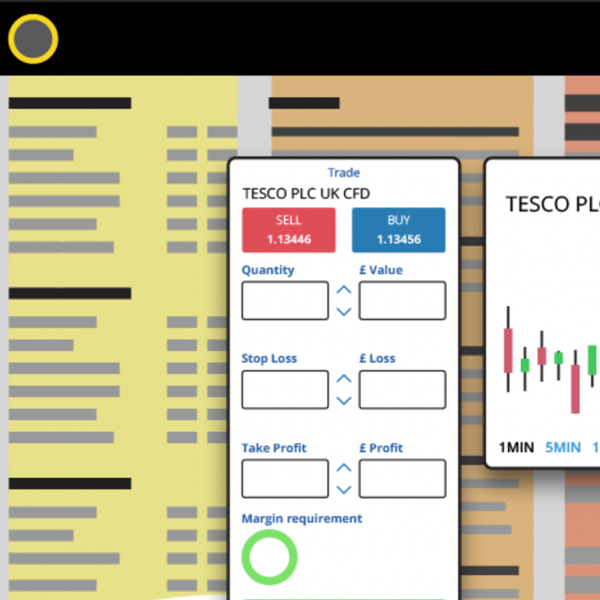Image resolution: width=600 pixels, height=600 pixels.
Task: Lower Take Profit using down chevron
Action: pyautogui.click(x=344, y=490)
